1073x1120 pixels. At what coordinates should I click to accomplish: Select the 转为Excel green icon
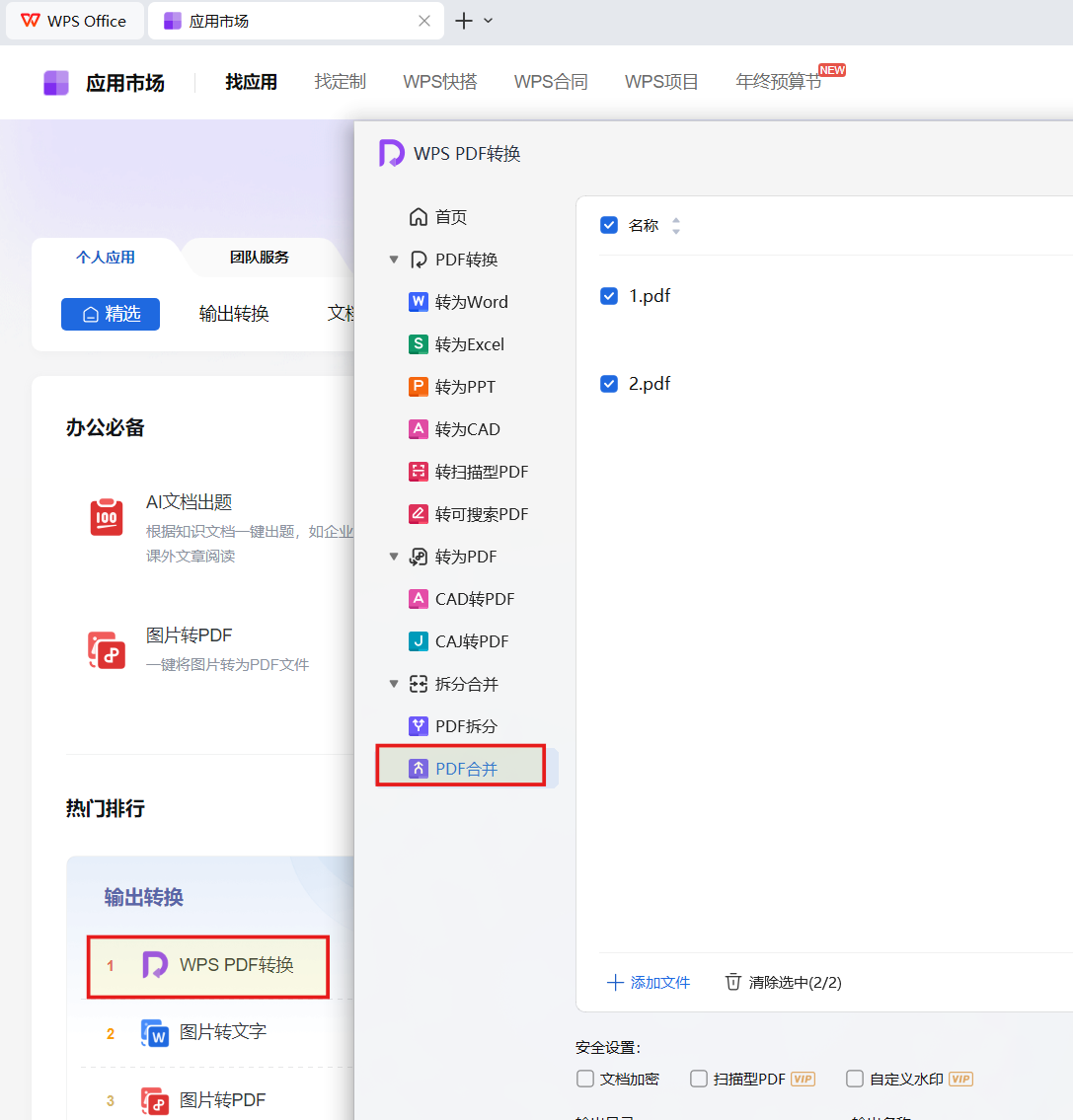419,344
